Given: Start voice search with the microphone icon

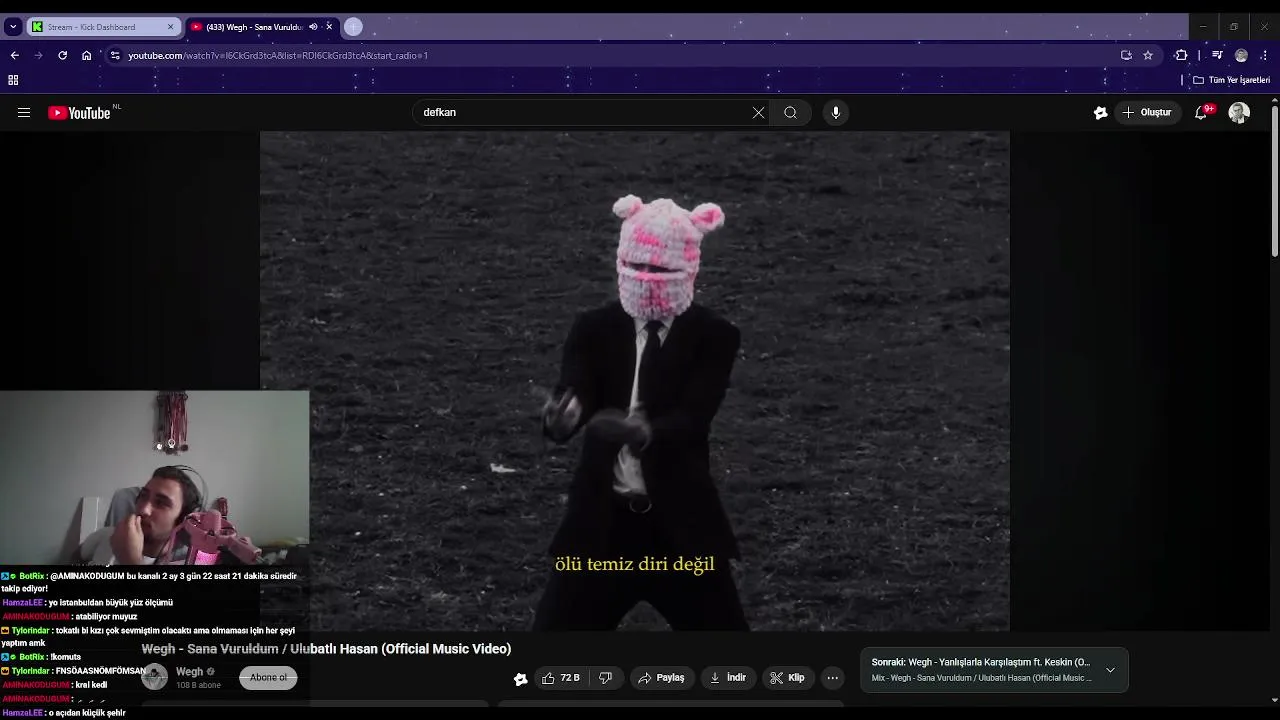Looking at the screenshot, I should (x=836, y=113).
